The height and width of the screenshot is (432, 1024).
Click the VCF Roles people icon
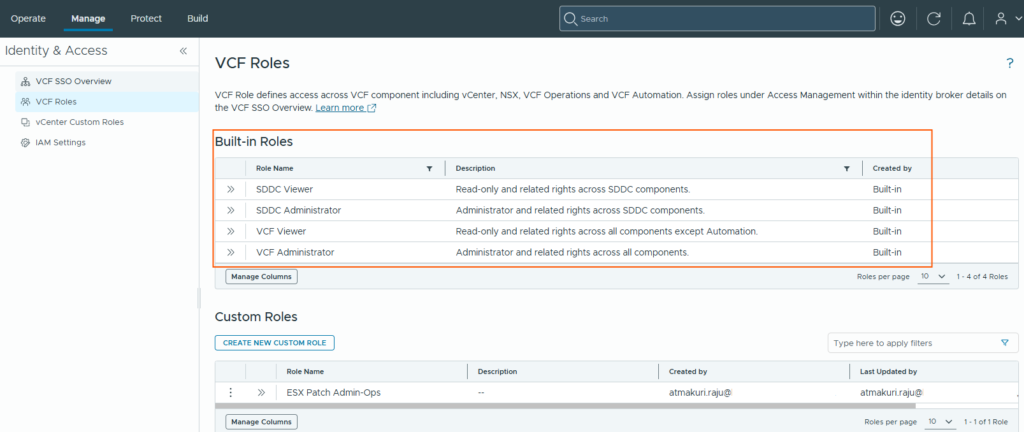25,102
